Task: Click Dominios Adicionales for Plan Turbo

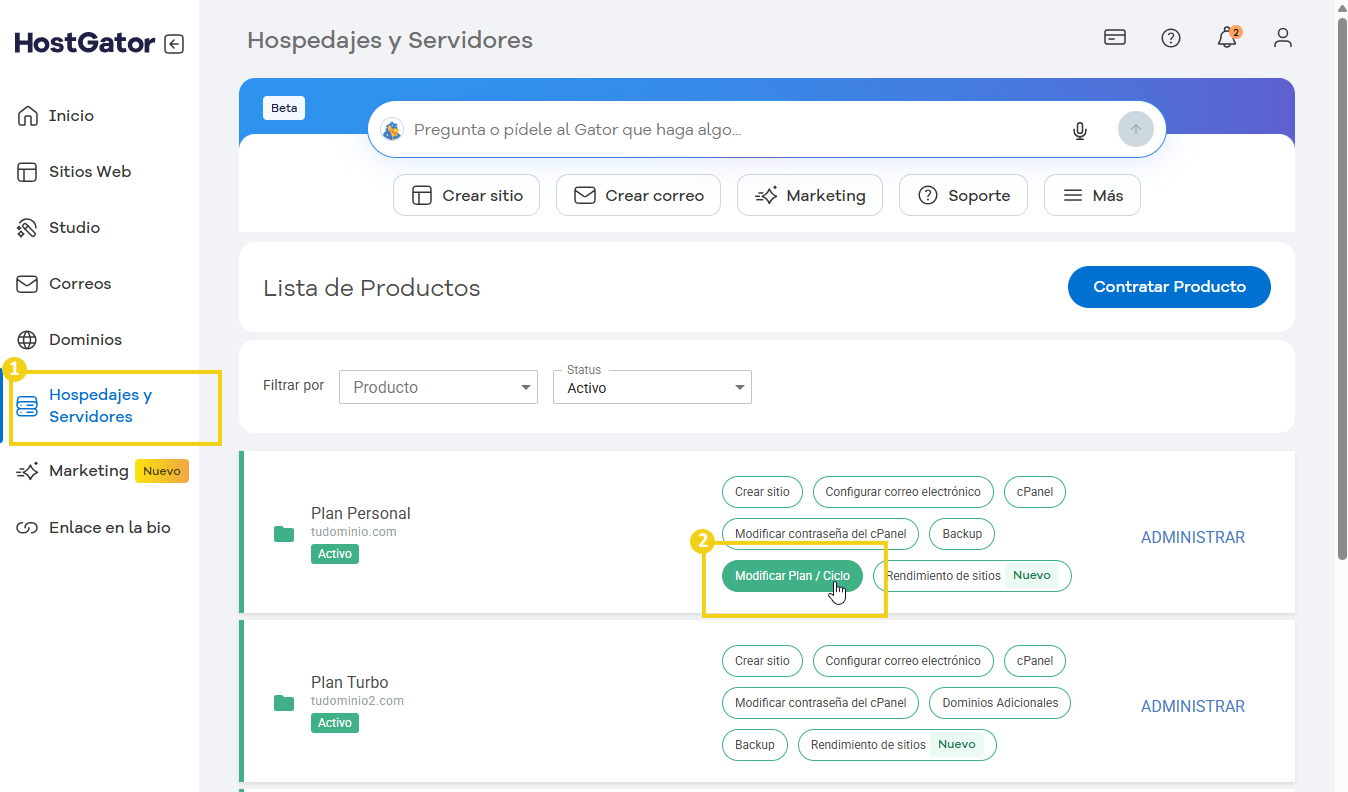Action: pyautogui.click(x=1000, y=703)
